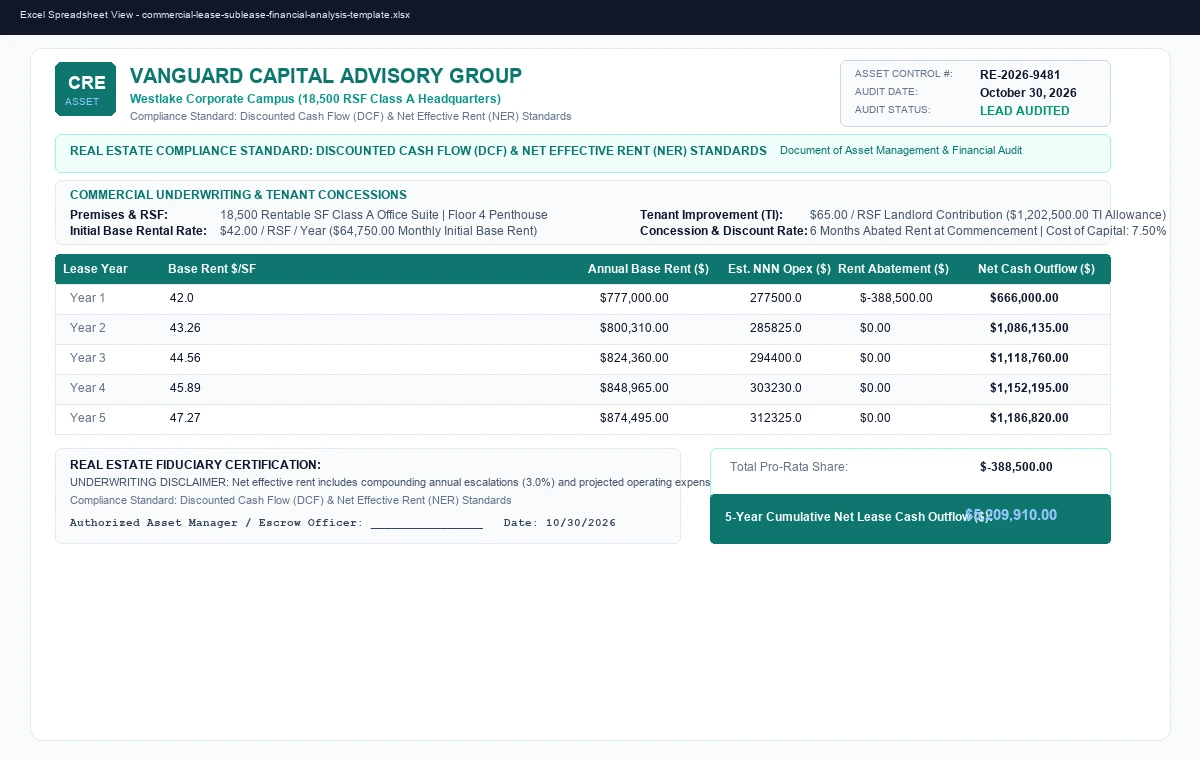Screen dimensions: 1200x760
Task: Click Year 5 base rent cell 47.27
Action: (x=185, y=418)
